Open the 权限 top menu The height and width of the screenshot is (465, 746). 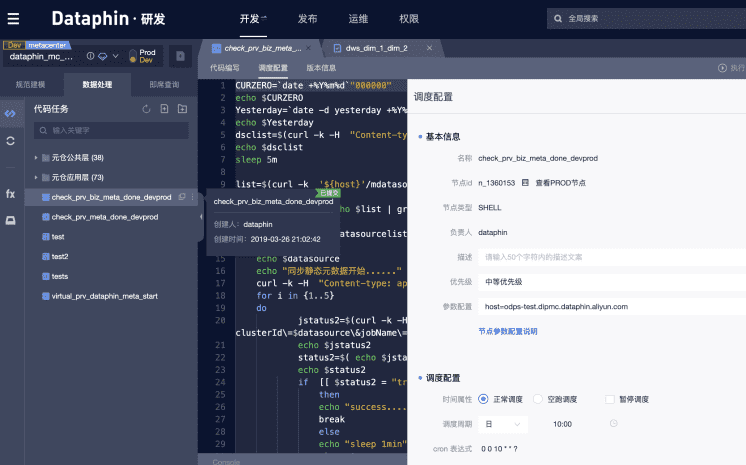(409, 19)
